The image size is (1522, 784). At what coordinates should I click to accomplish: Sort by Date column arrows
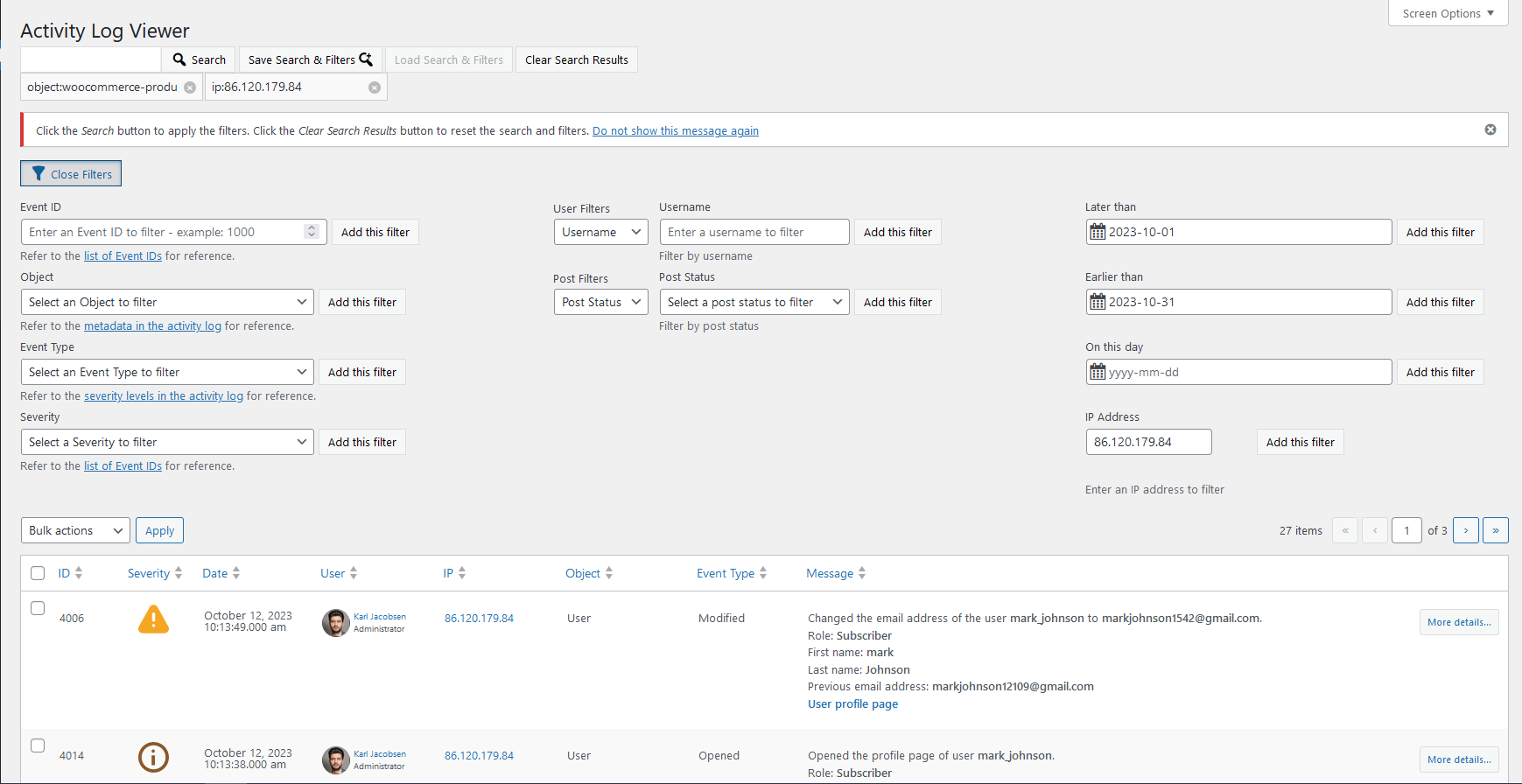click(x=236, y=573)
